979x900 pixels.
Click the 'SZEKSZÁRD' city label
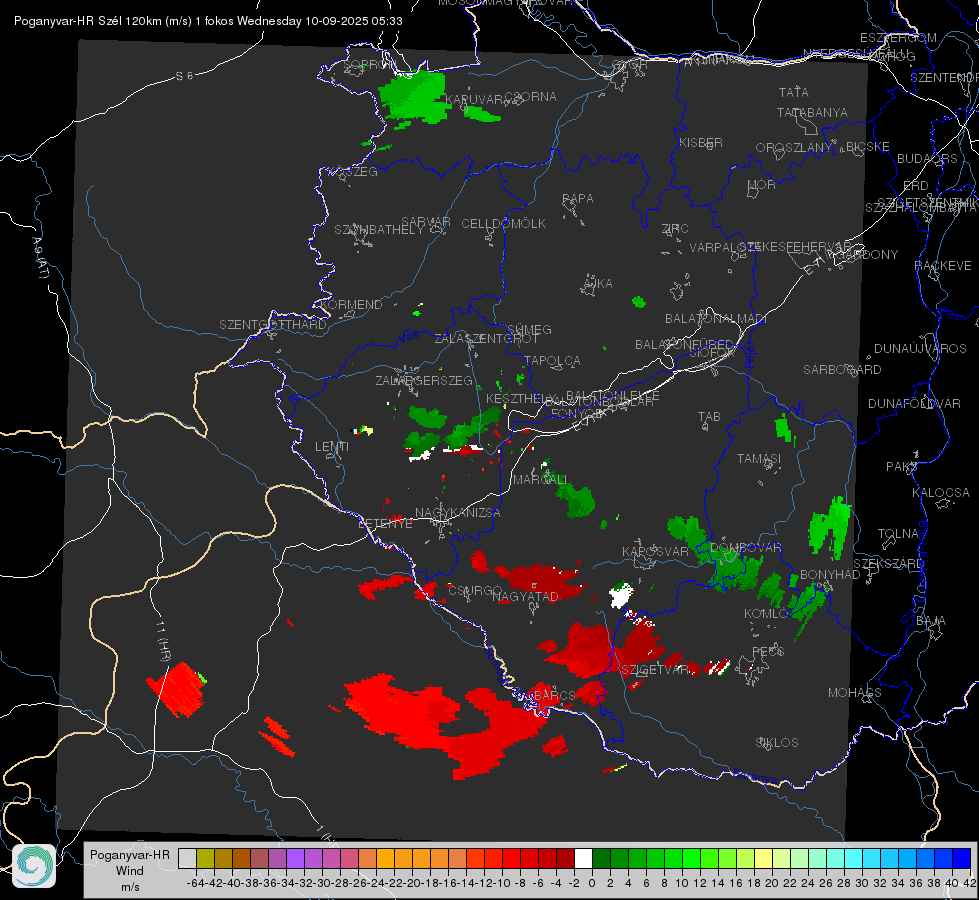click(x=888, y=564)
